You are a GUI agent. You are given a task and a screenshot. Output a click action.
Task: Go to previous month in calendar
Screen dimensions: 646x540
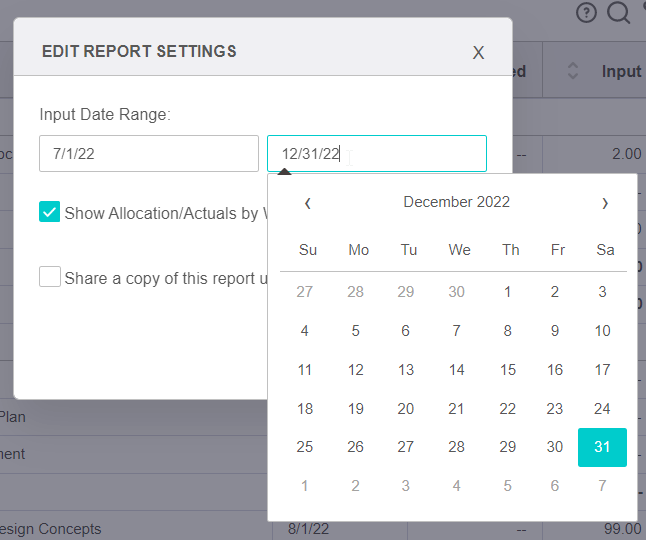click(308, 203)
